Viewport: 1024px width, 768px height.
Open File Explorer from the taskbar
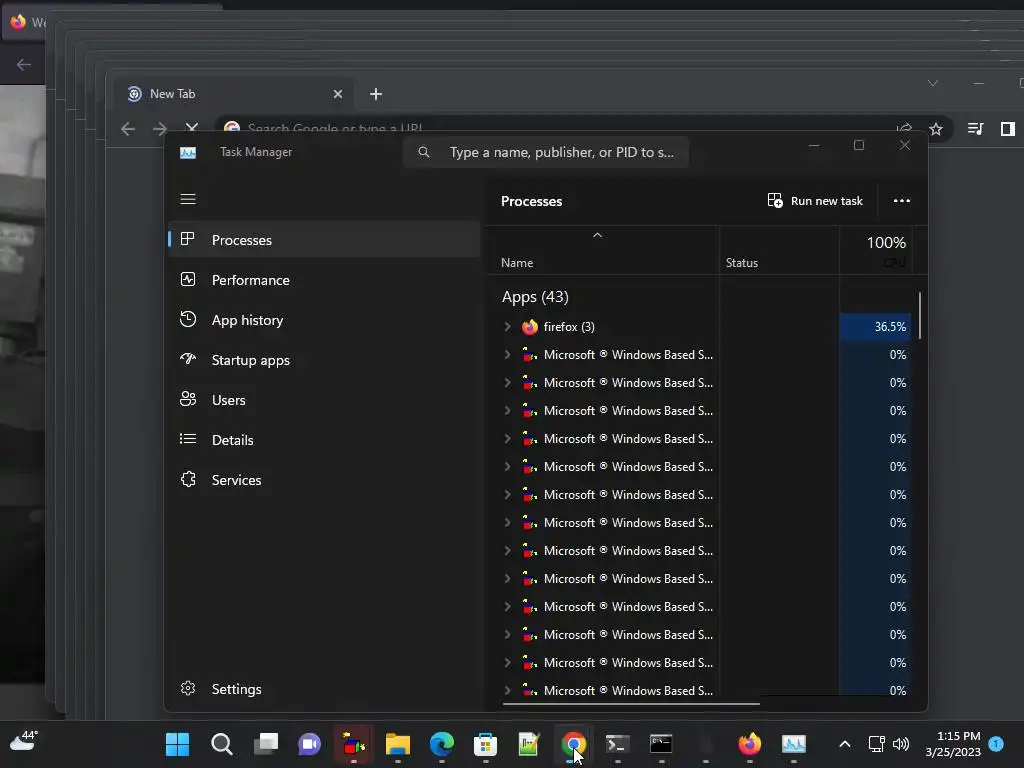click(x=398, y=744)
